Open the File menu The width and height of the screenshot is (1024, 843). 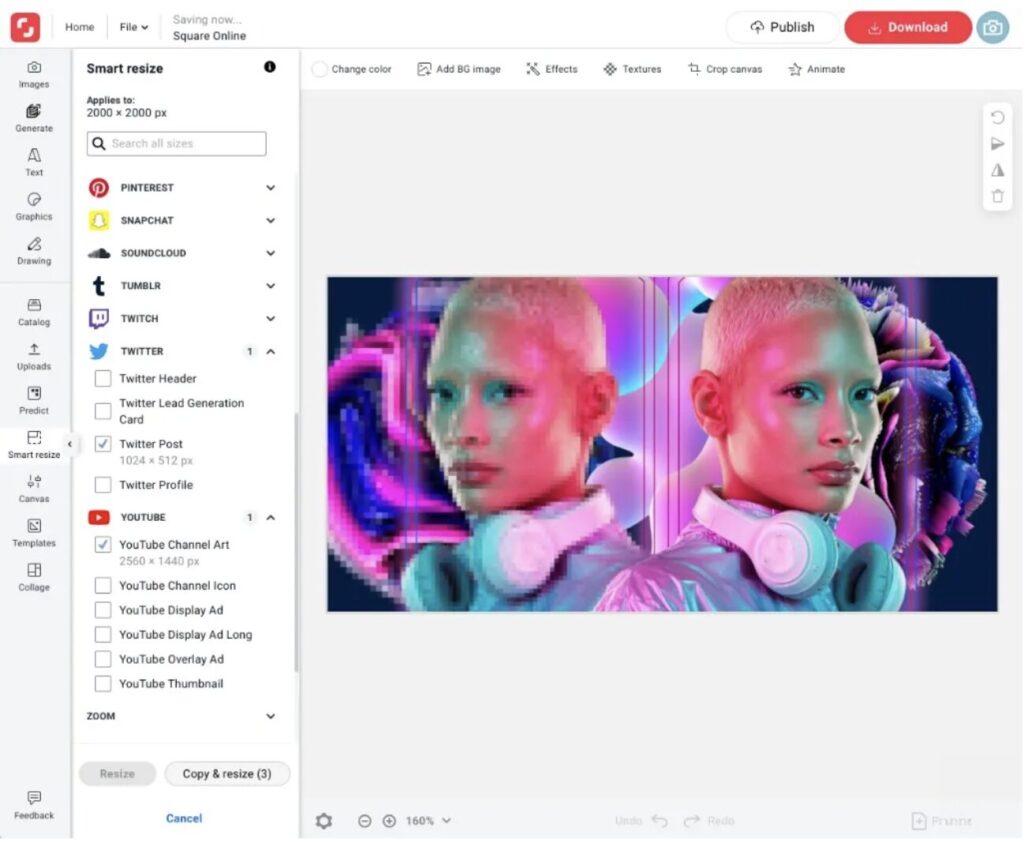(133, 27)
